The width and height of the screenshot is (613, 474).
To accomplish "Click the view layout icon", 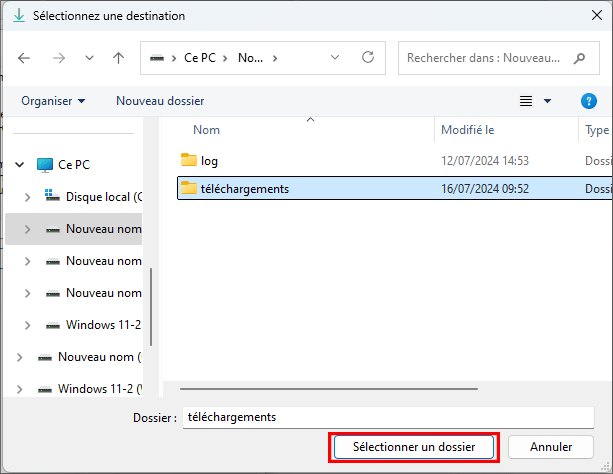I will coord(526,101).
